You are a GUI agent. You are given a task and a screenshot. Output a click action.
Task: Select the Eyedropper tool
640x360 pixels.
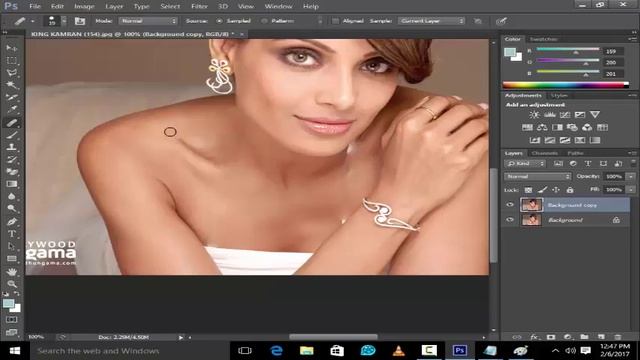pyautogui.click(x=12, y=109)
